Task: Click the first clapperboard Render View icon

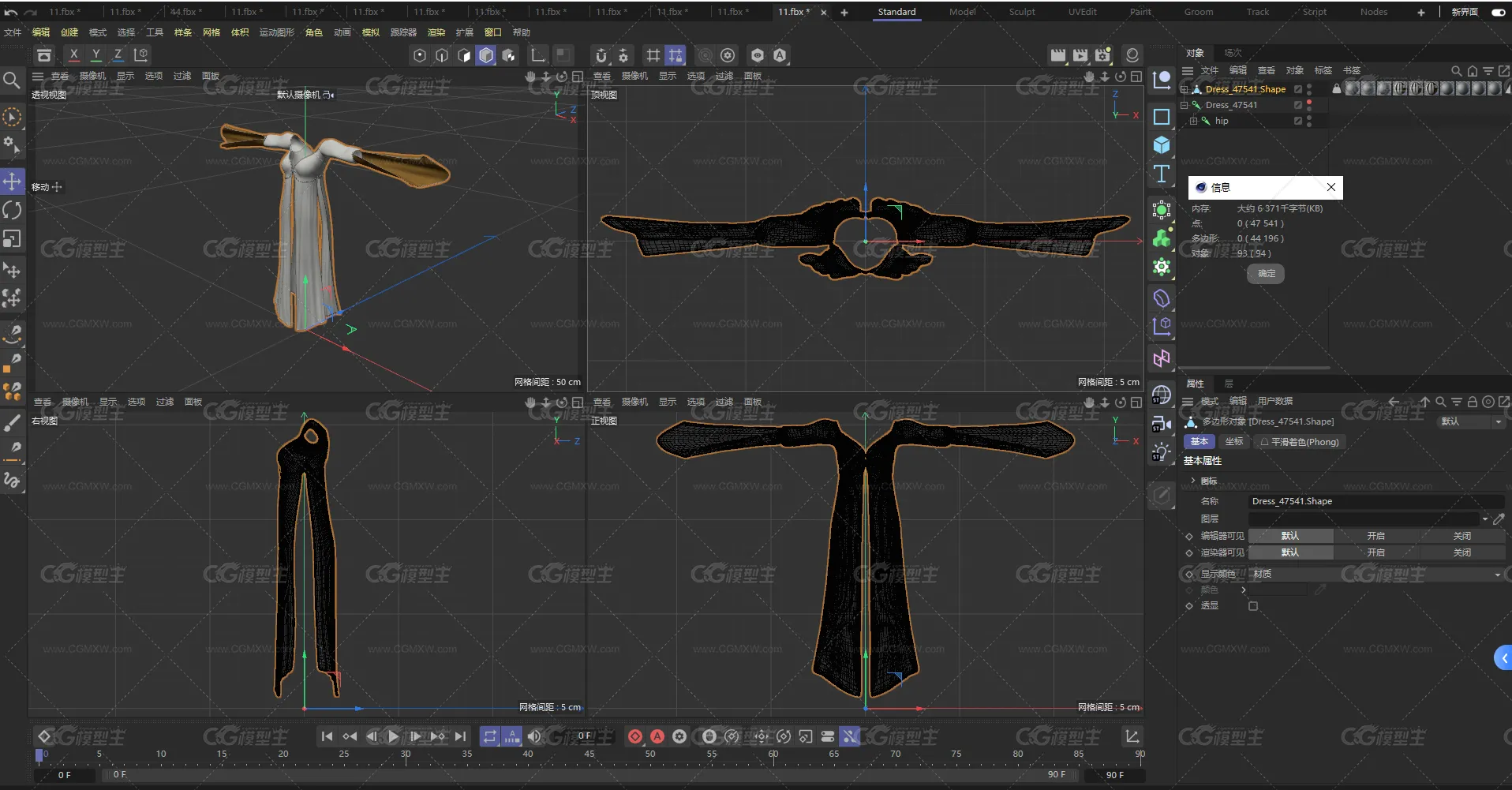Action: (x=1058, y=55)
